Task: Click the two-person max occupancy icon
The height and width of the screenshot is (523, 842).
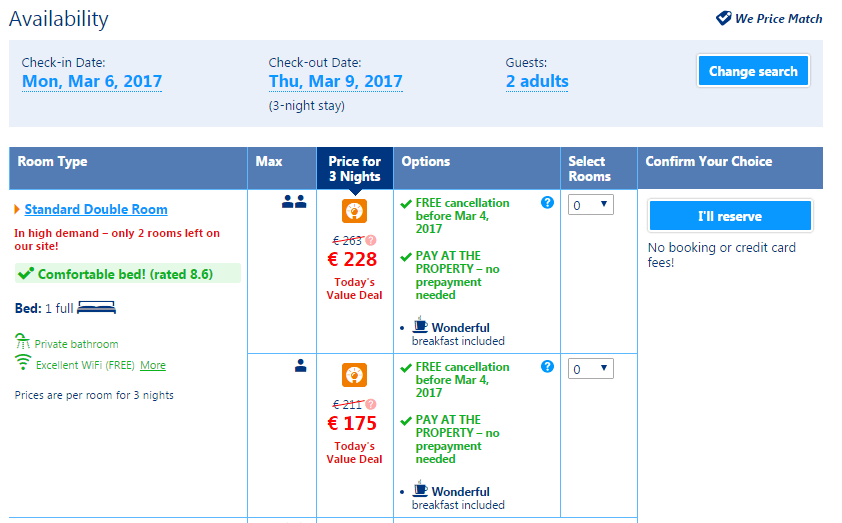Action: (294, 202)
